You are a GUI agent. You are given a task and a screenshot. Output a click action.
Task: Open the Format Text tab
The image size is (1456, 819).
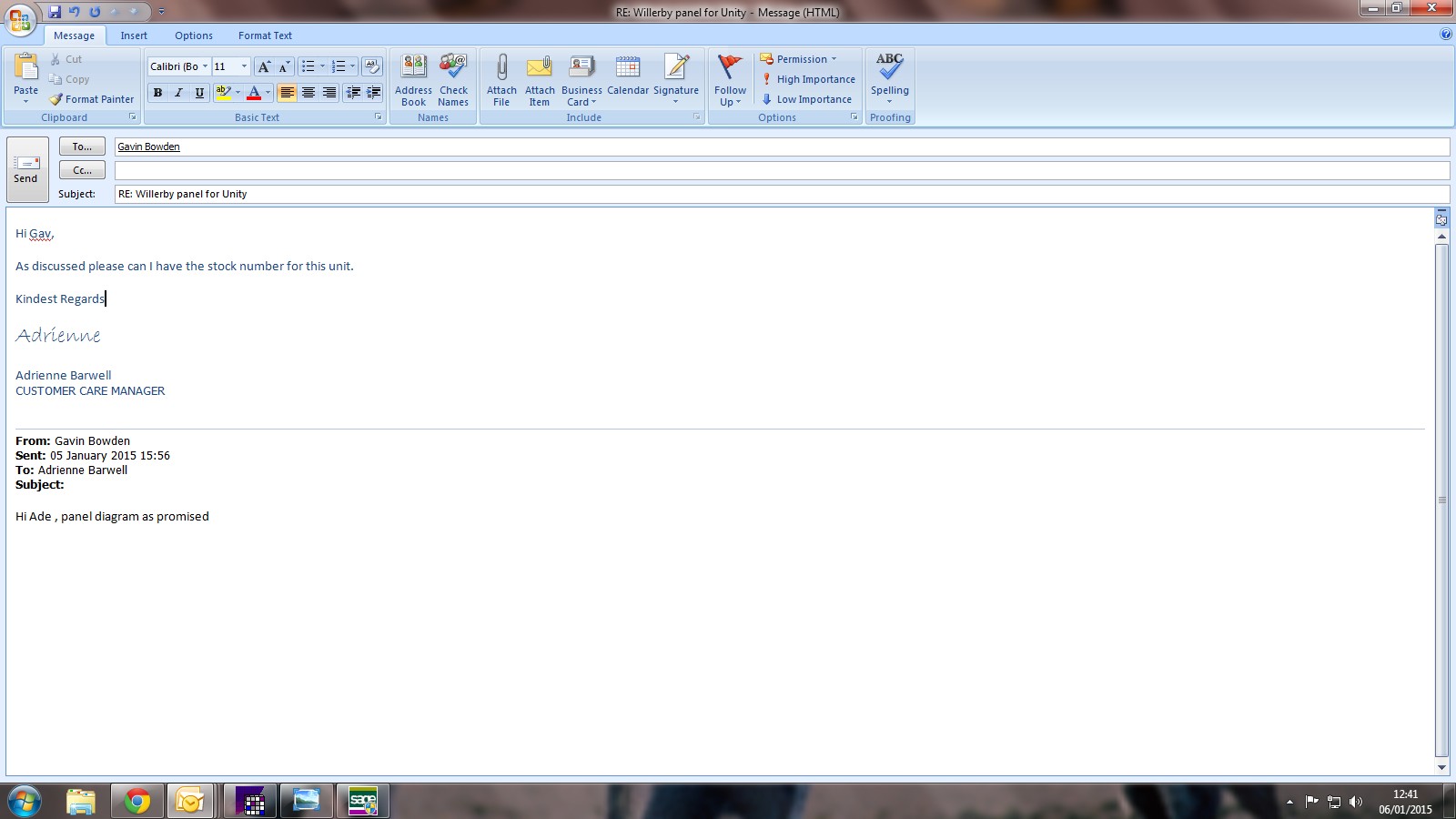pos(265,35)
